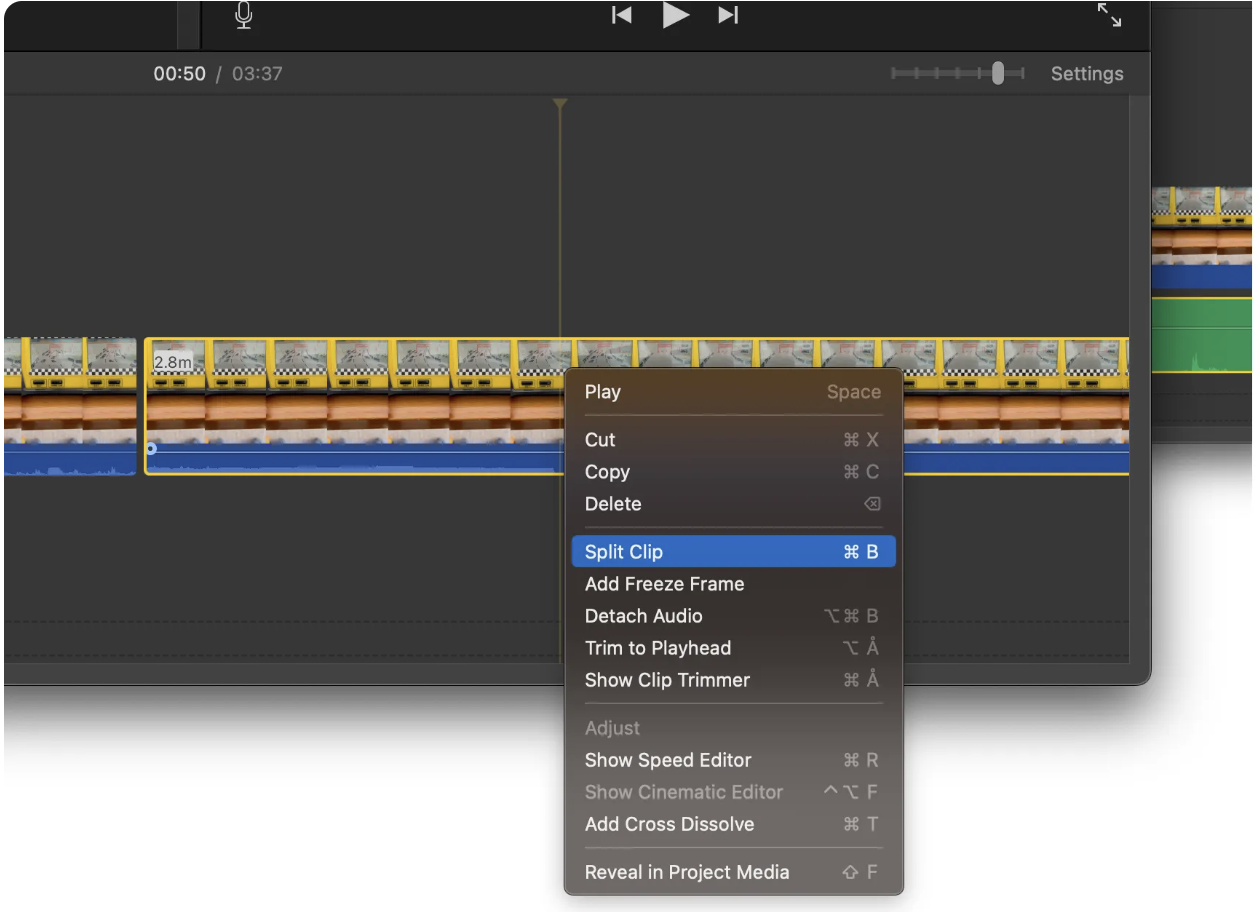The image size is (1260, 912).
Task: Open Show Clip Trimmer
Action: (x=667, y=680)
